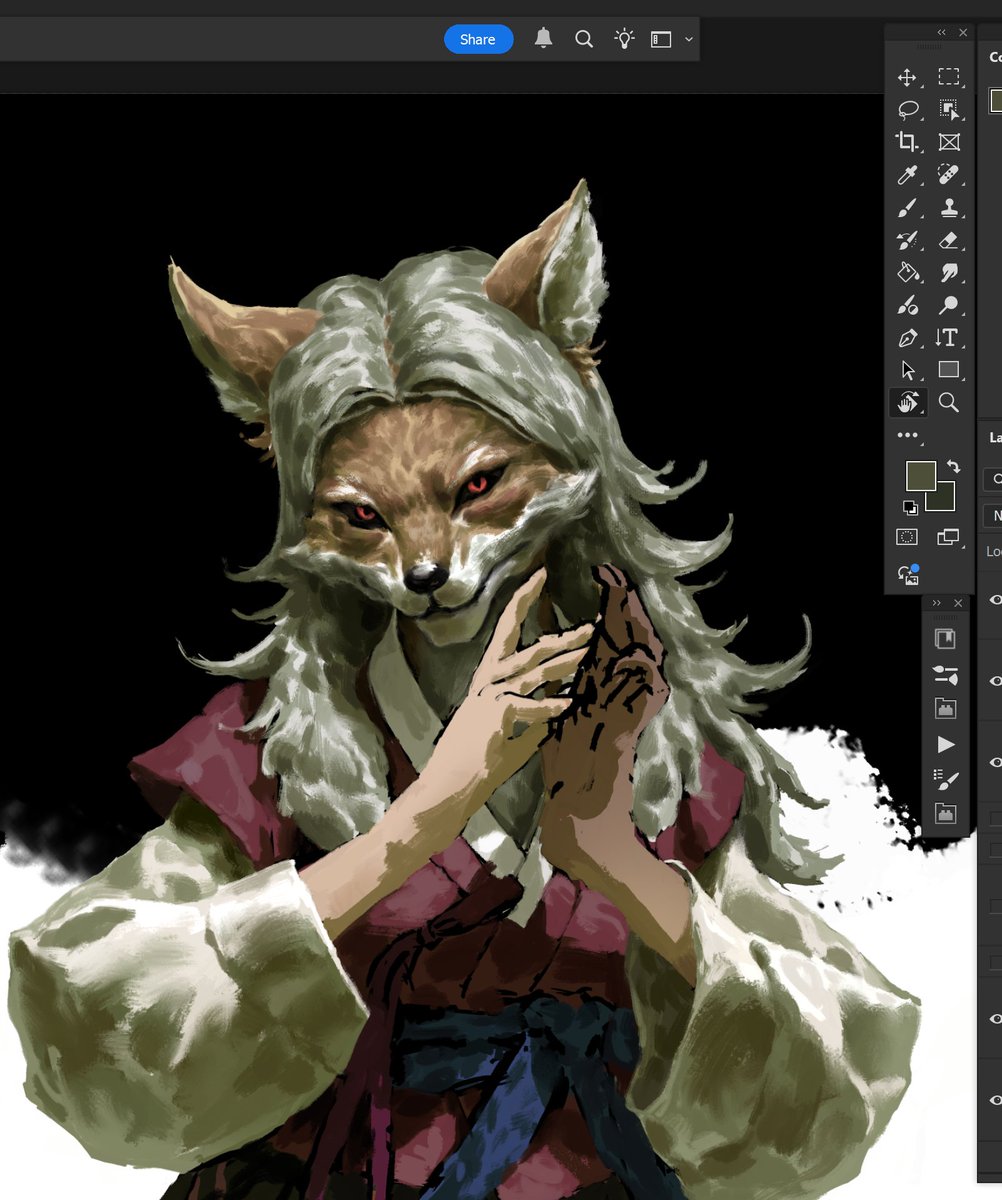Select the History Brush tool

tap(907, 240)
